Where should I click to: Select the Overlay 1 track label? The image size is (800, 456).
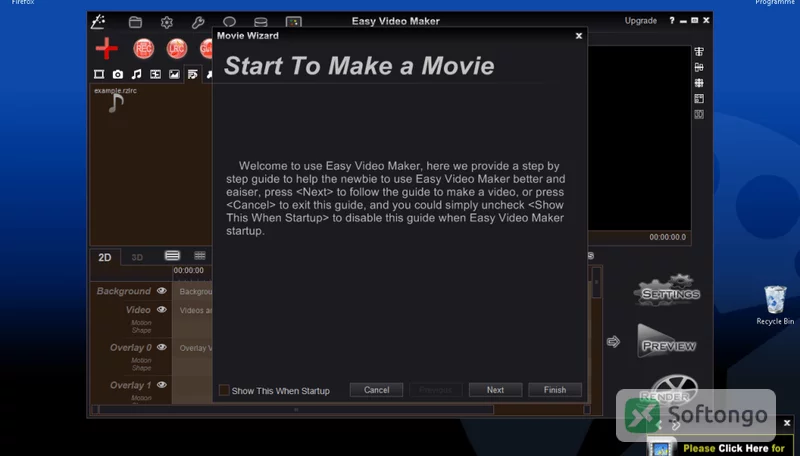[131, 386]
